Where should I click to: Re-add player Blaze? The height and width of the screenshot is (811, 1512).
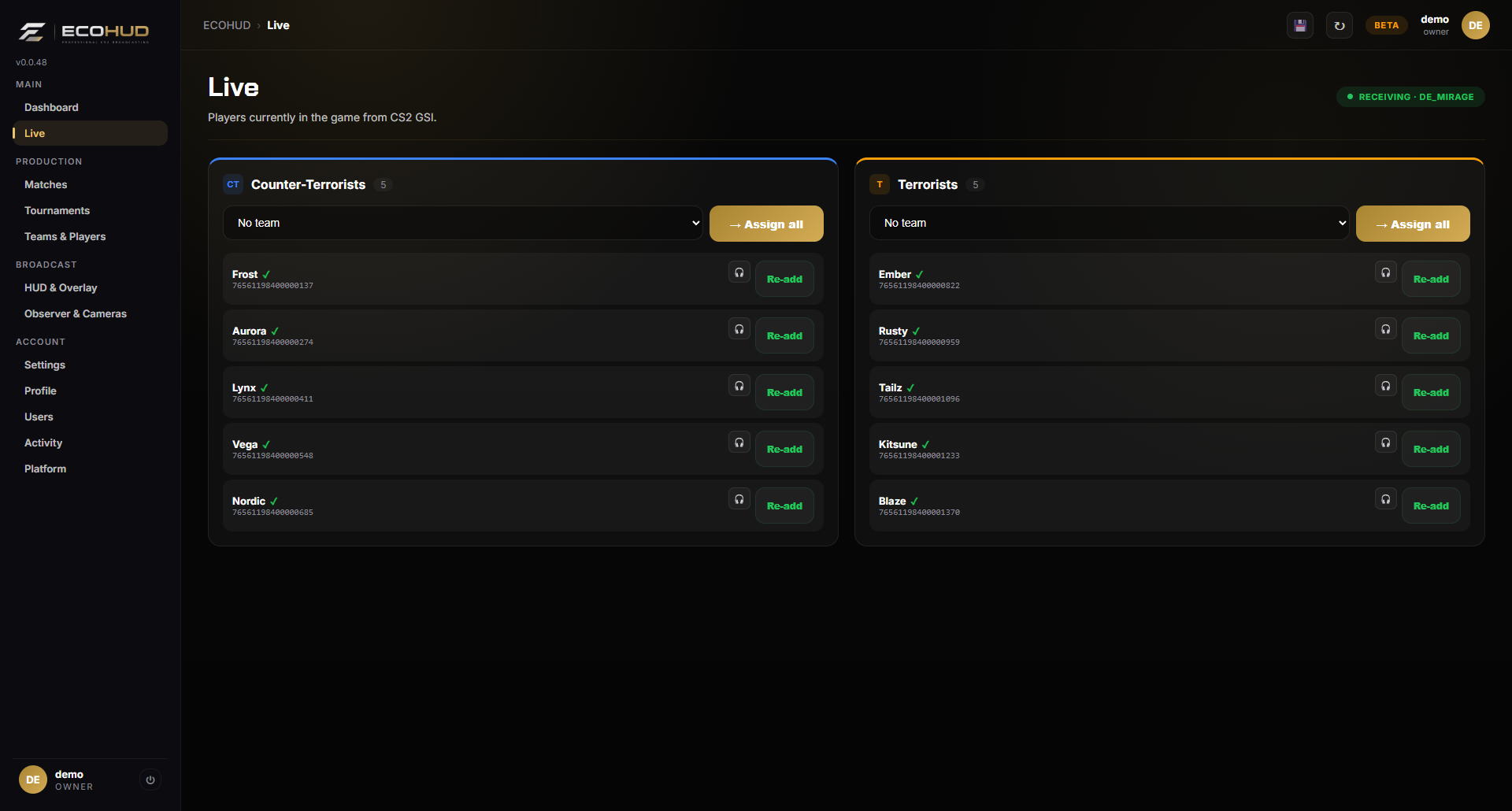coord(1431,505)
